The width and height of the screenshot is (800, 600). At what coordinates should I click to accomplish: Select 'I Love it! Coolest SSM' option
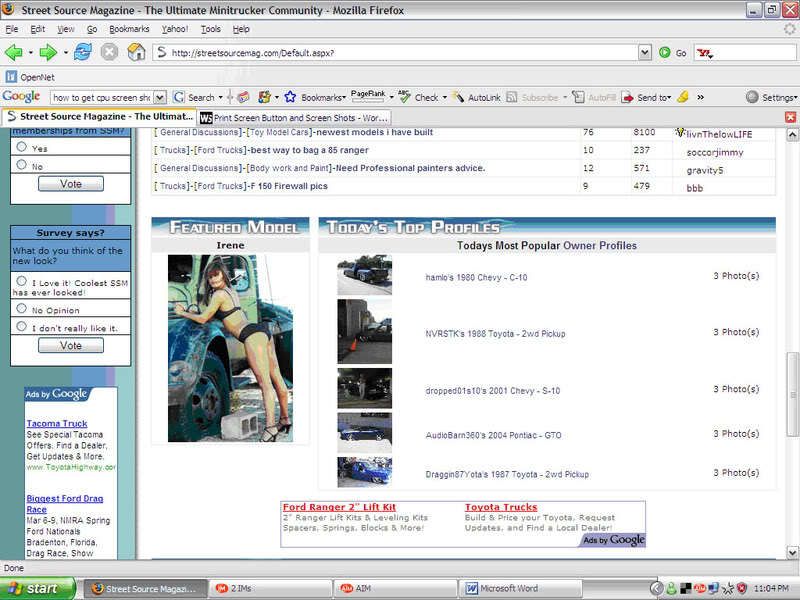[x=21, y=281]
